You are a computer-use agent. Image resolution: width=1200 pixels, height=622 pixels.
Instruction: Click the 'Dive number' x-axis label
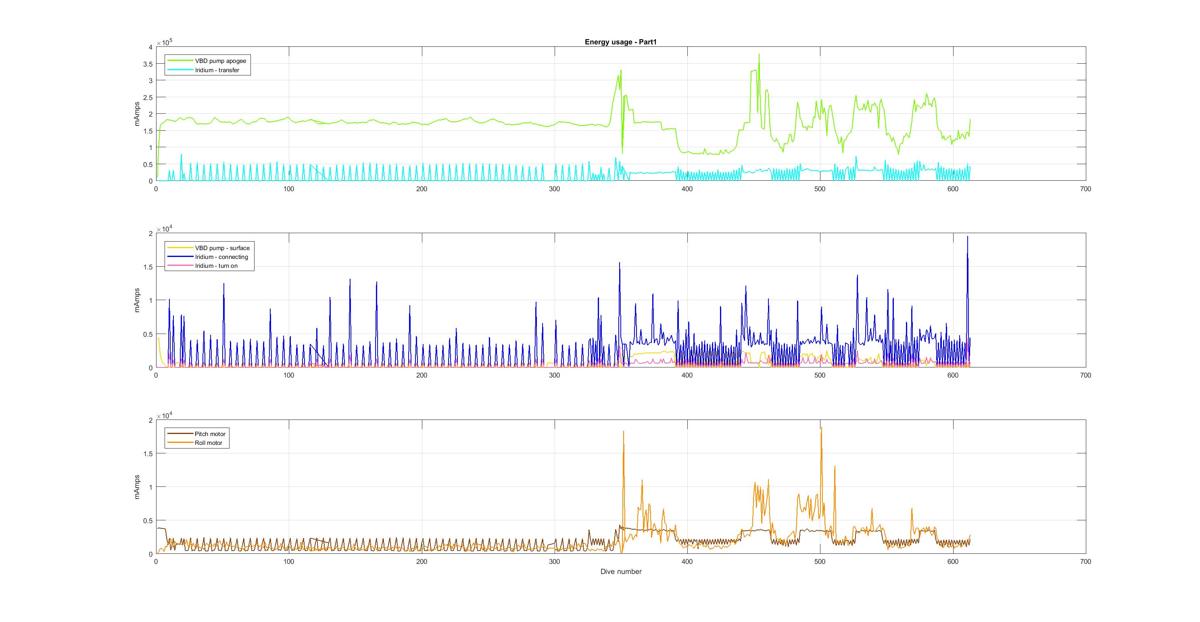[x=620, y=572]
